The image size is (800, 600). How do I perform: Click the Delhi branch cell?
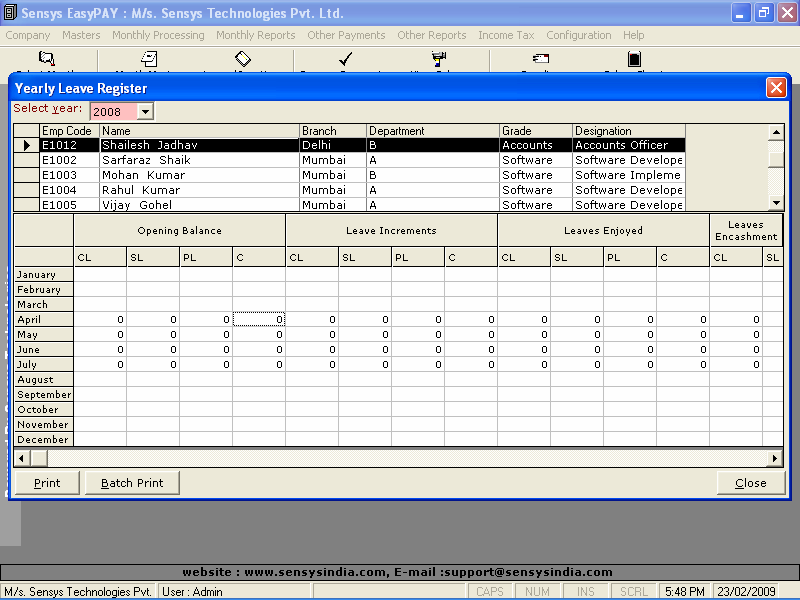click(333, 145)
